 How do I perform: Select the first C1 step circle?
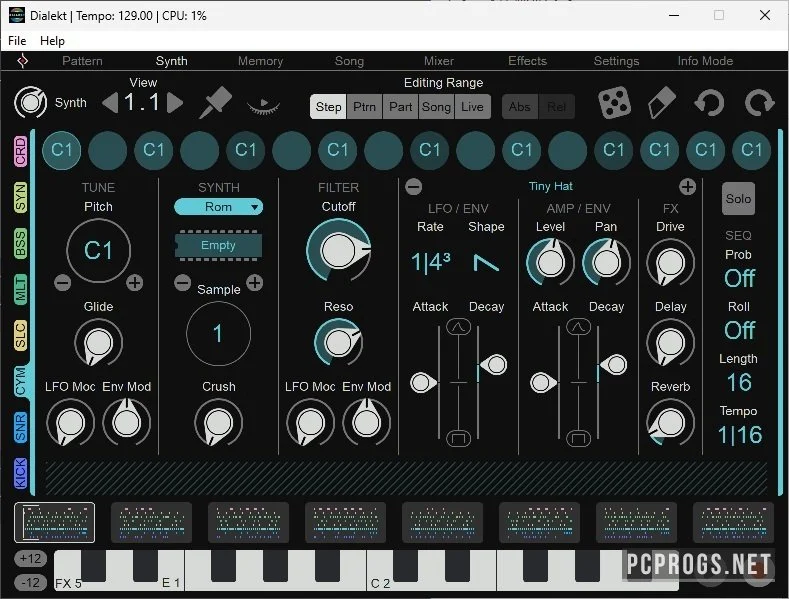click(62, 149)
